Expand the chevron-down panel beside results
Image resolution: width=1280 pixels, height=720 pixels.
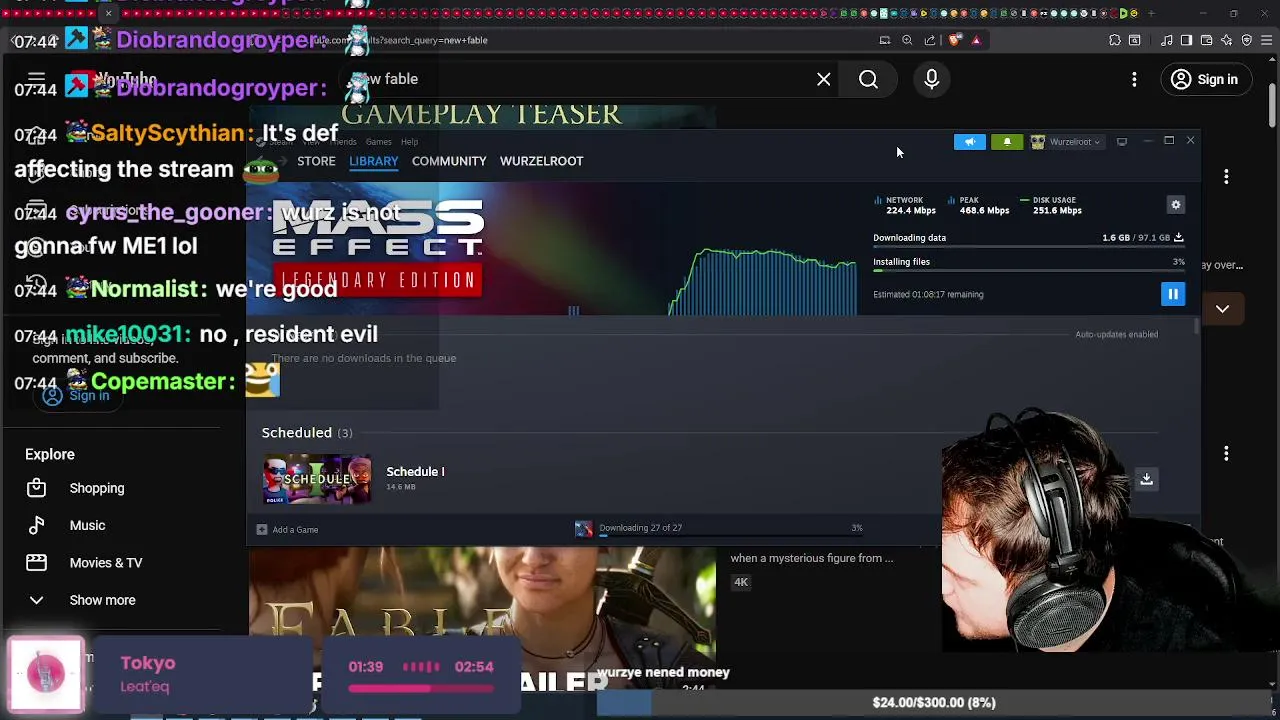click(1222, 309)
